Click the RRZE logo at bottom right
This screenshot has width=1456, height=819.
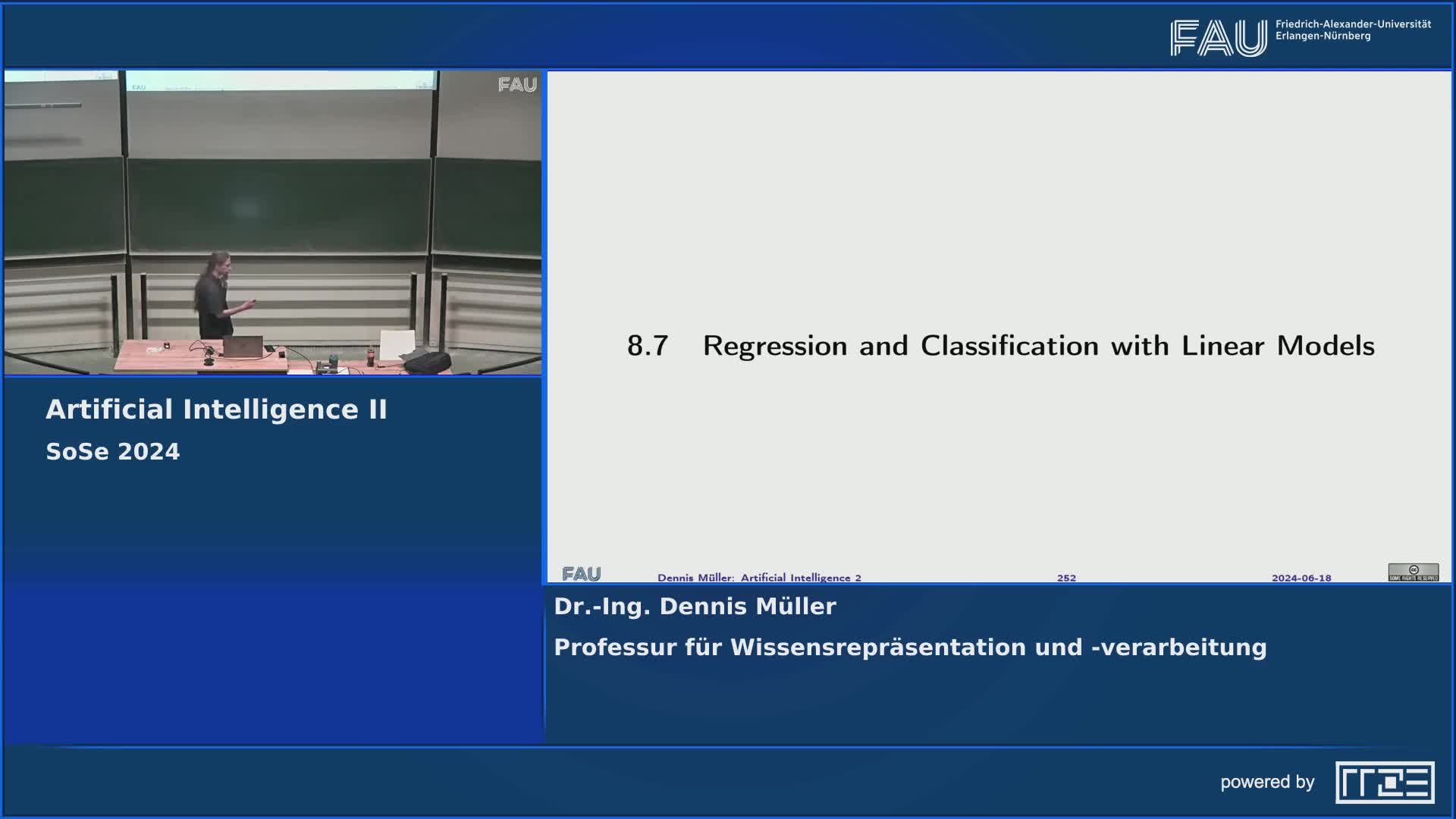(x=1385, y=782)
